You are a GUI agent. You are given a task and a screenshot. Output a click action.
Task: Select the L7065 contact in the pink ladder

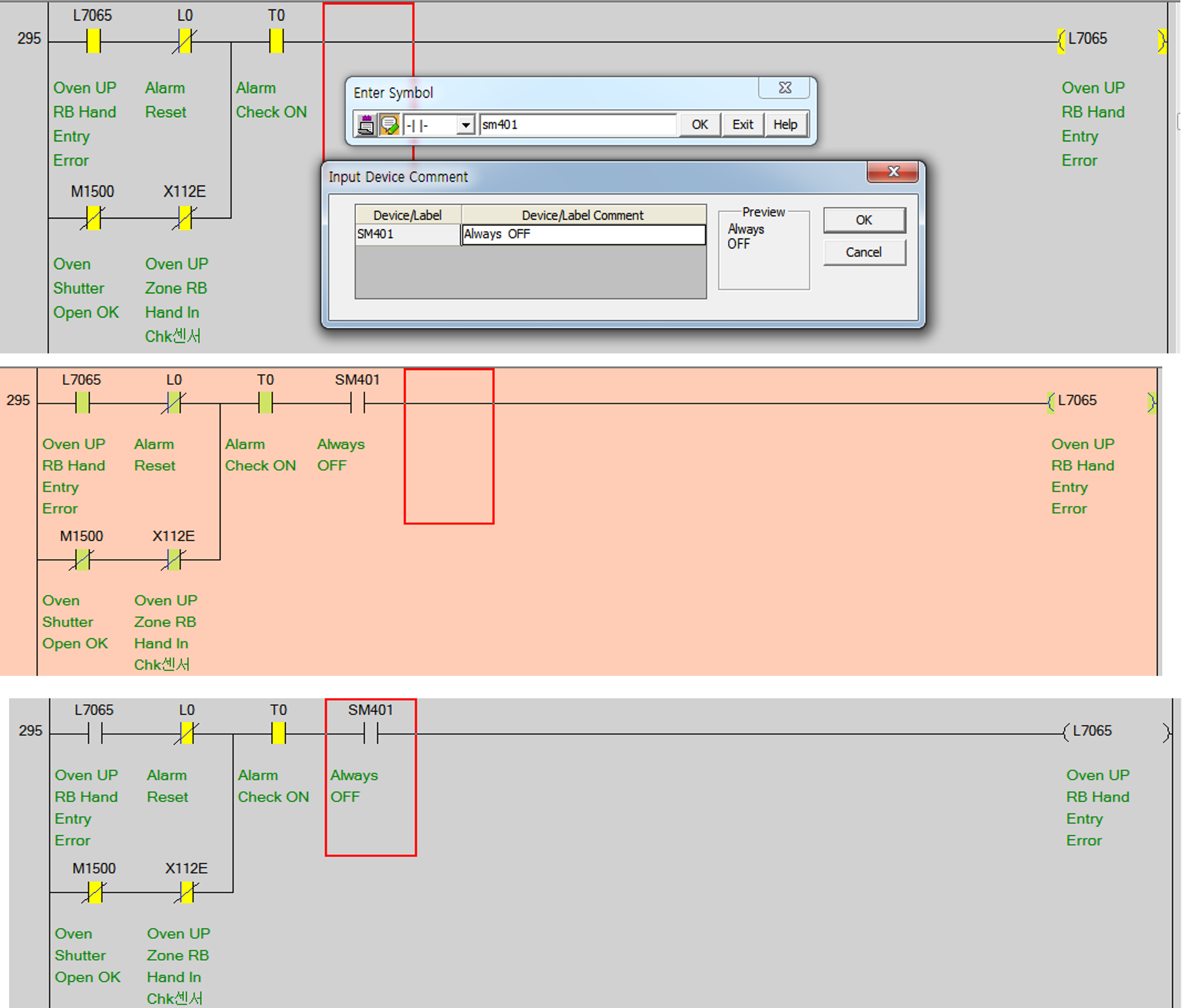[82, 404]
